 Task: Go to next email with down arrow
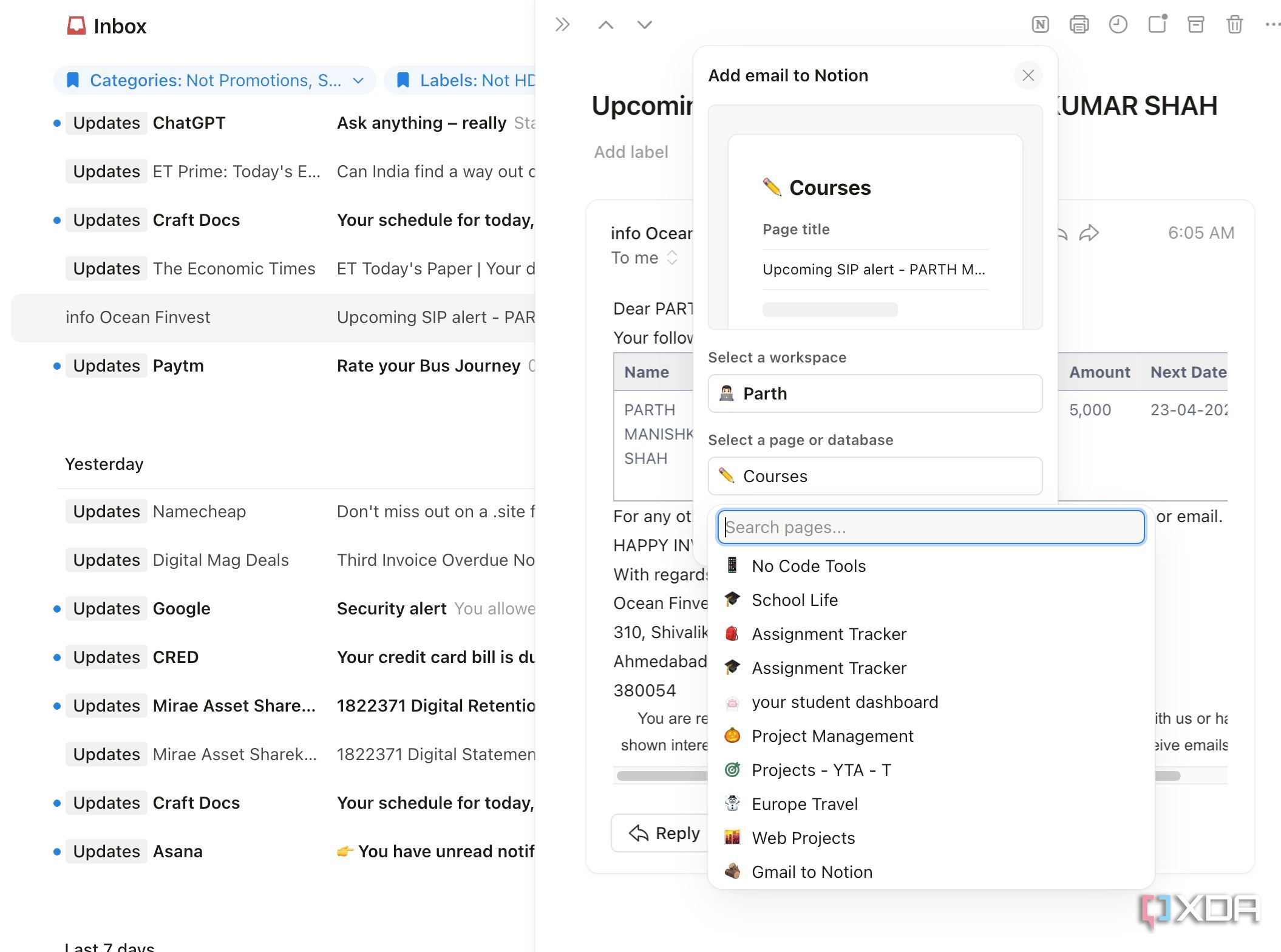point(645,25)
